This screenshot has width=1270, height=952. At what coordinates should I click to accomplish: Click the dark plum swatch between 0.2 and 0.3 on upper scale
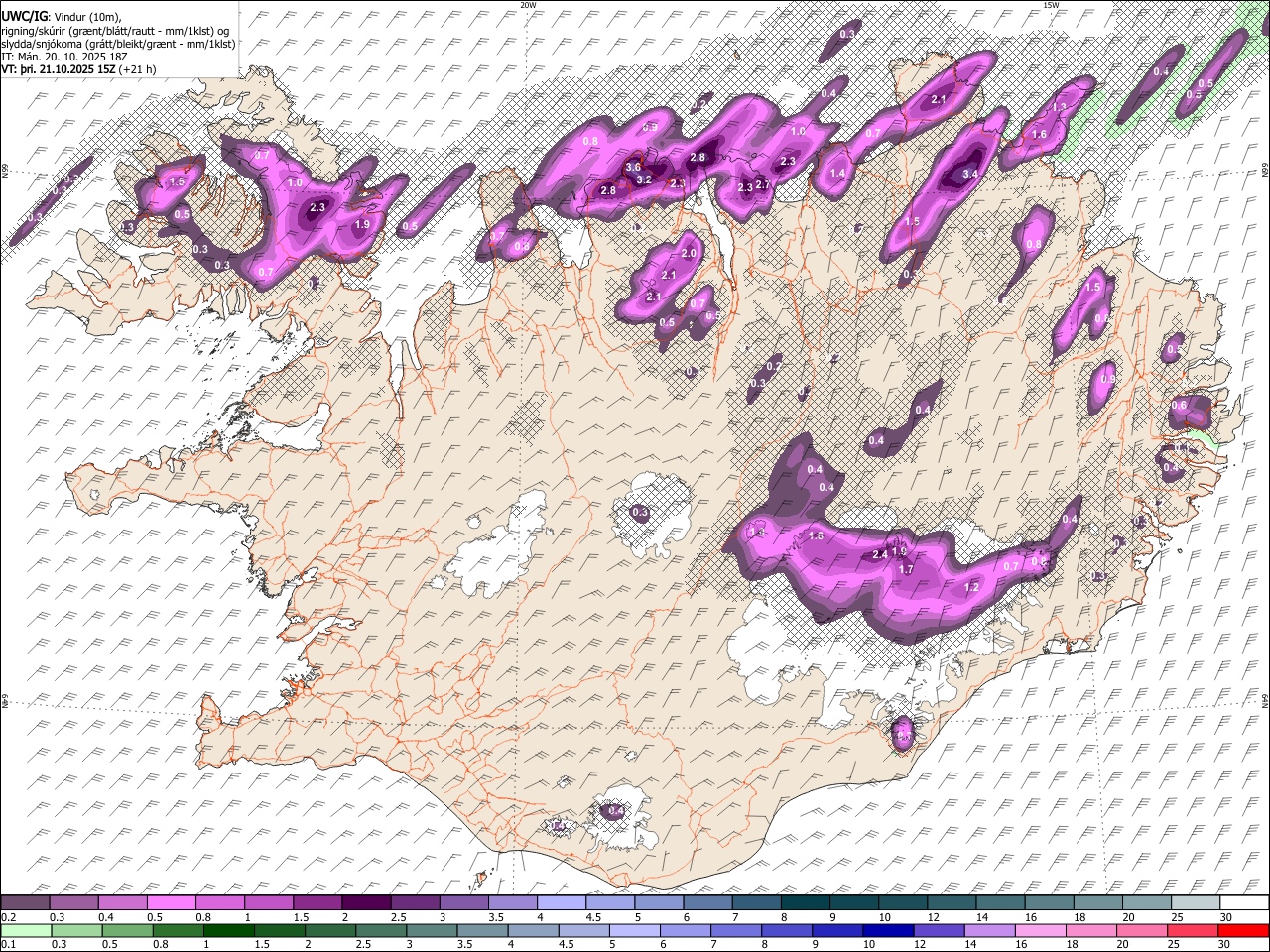coord(26,903)
